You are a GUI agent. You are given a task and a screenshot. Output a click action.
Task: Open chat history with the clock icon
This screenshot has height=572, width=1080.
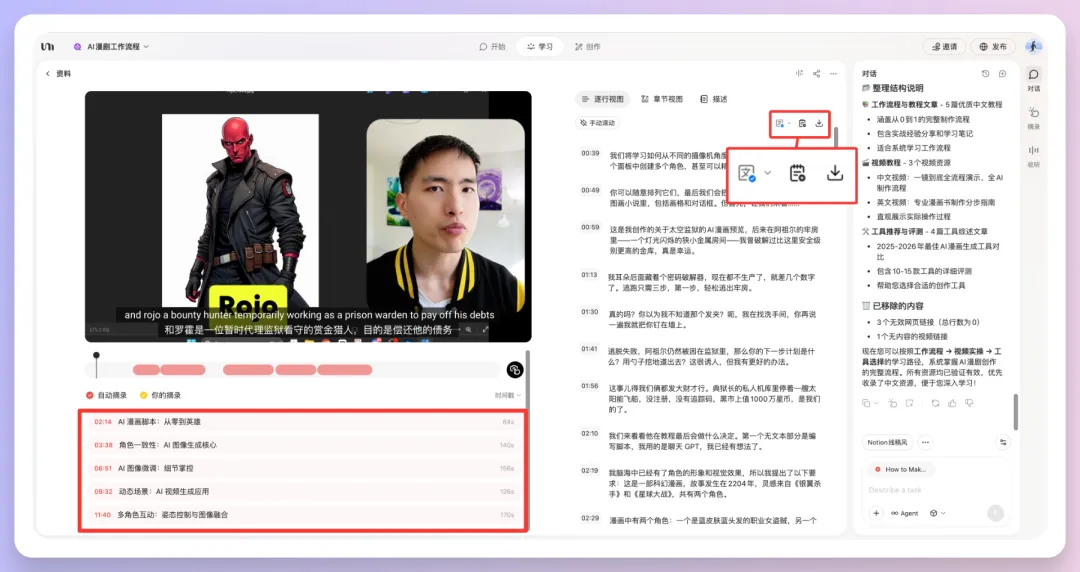(x=985, y=73)
